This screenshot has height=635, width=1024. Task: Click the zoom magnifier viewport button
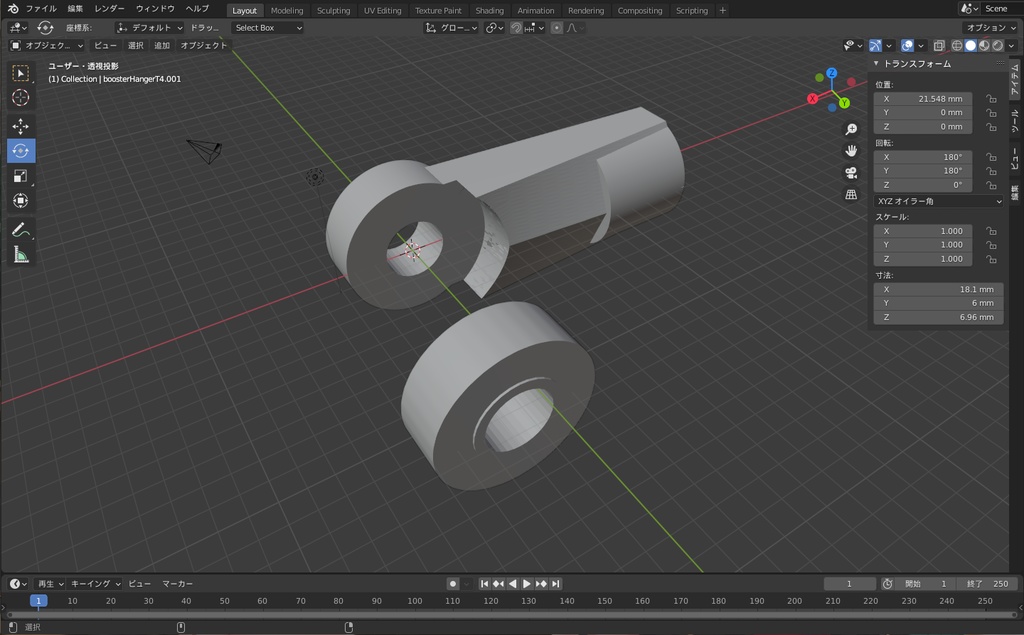pyautogui.click(x=851, y=129)
